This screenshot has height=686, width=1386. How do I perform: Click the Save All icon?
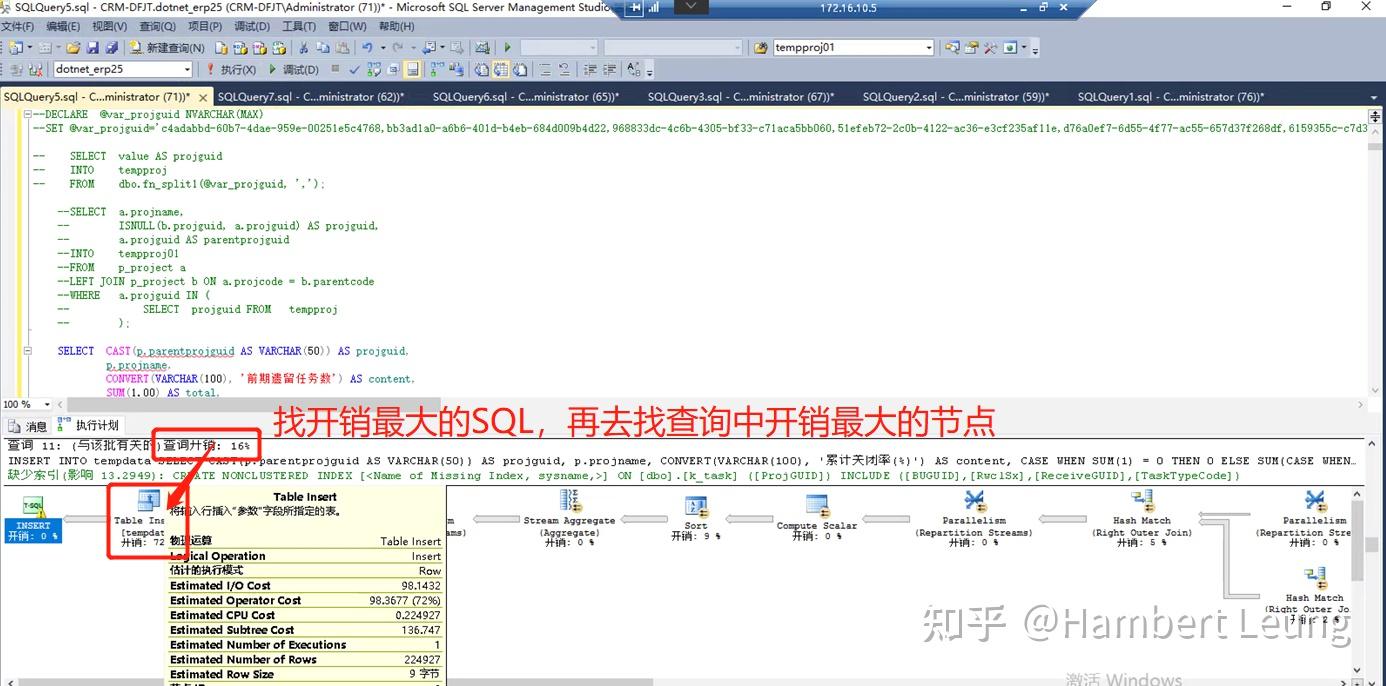[111, 47]
